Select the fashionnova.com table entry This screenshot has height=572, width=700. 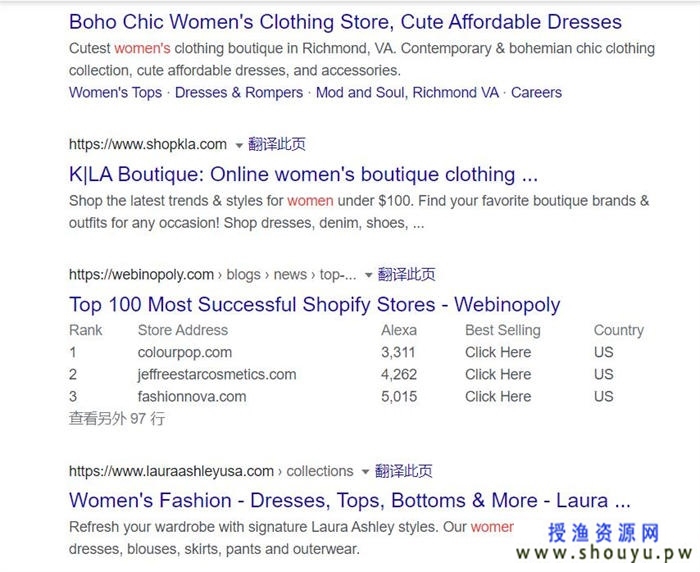point(192,397)
